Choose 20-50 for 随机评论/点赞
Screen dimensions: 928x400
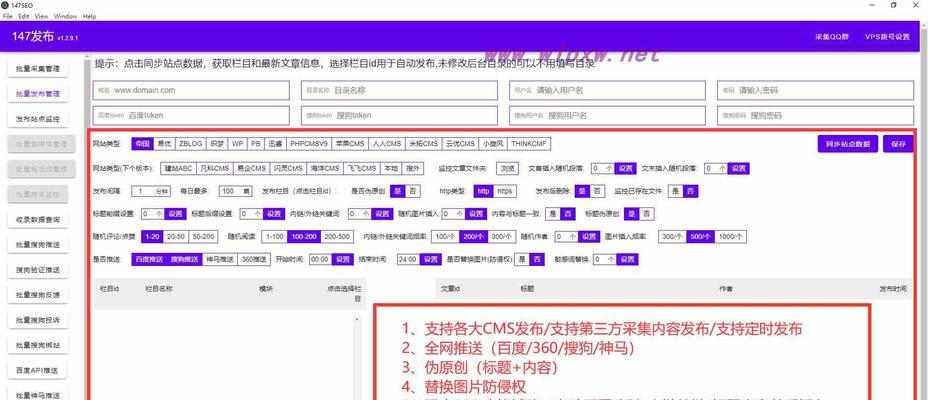pyautogui.click(x=175, y=237)
